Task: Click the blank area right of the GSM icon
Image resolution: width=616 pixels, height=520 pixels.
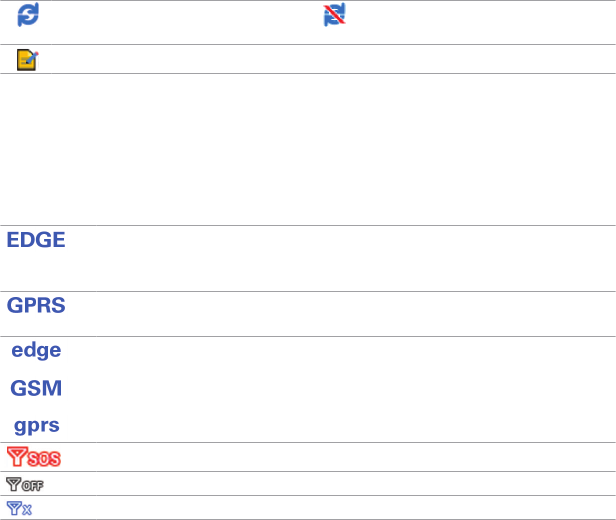Action: (x=340, y=388)
